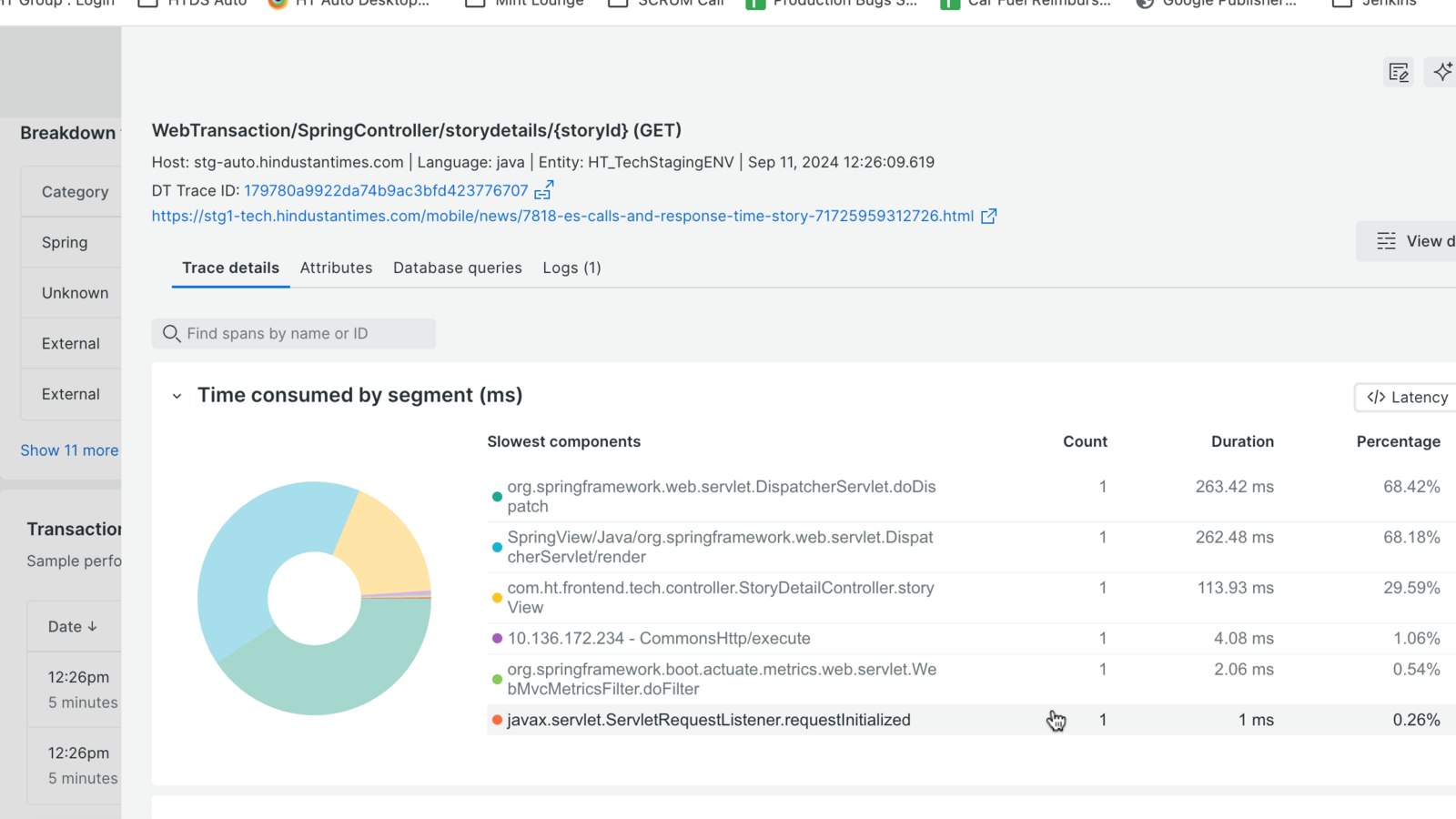Click the magnifier icon in span search
Viewport: 1456px width, 819px height.
click(x=171, y=334)
